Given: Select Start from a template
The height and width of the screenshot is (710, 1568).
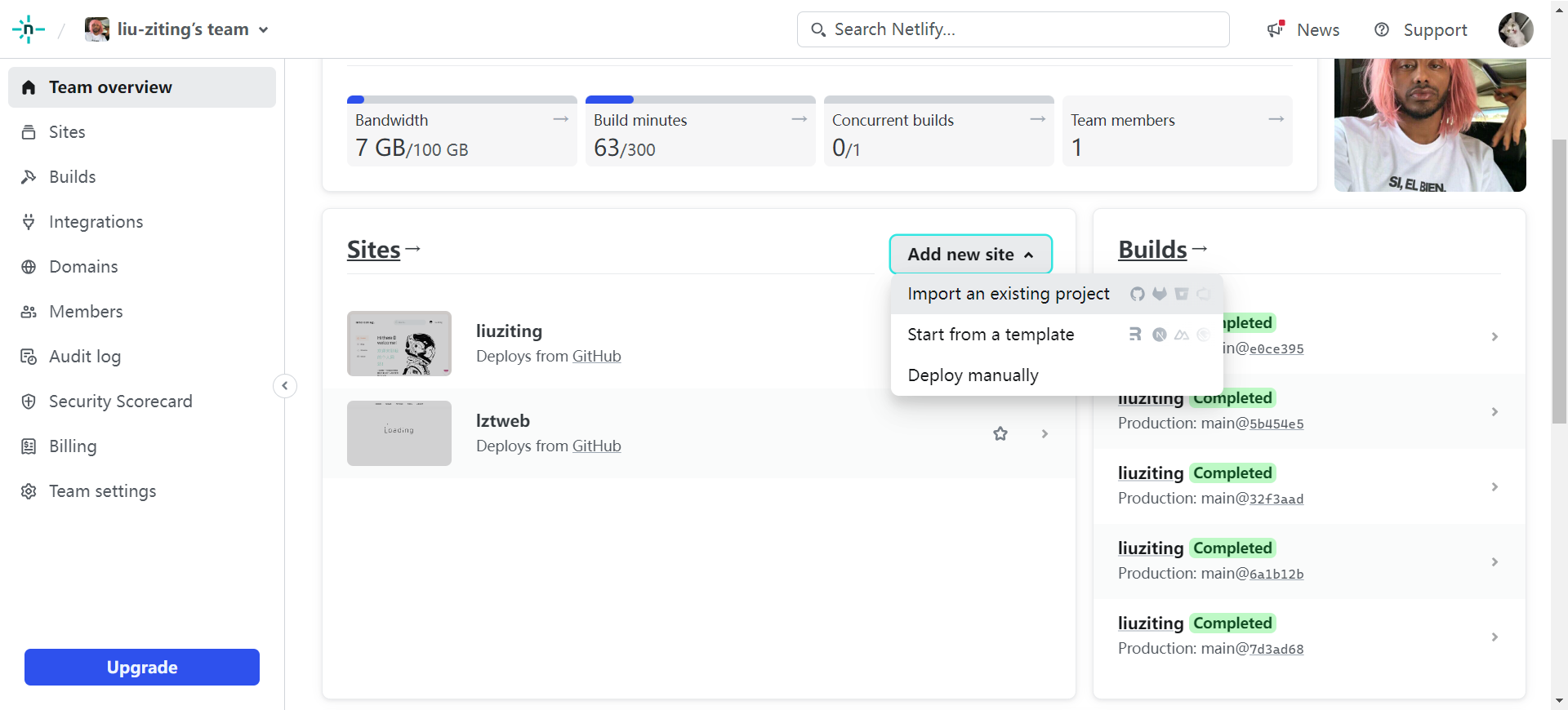Looking at the screenshot, I should (1057, 335).
